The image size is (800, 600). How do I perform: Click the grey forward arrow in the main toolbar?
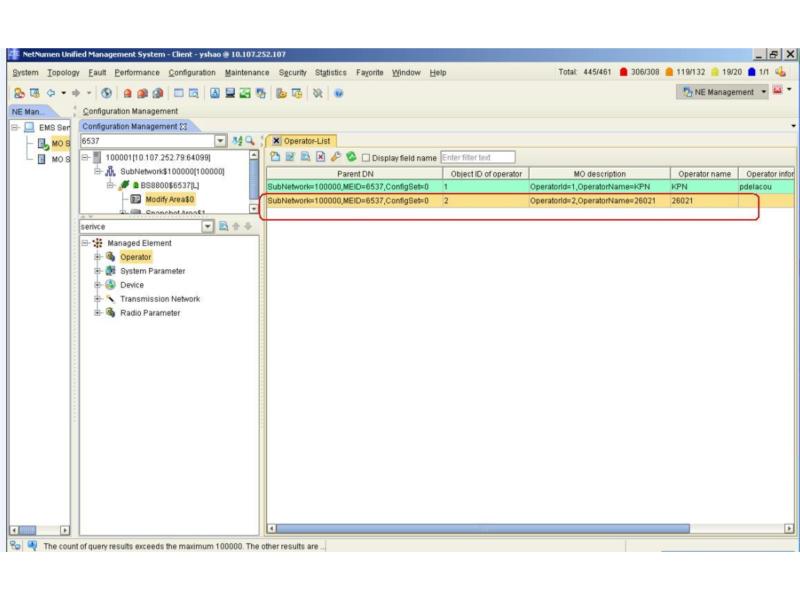pyautogui.click(x=76, y=93)
